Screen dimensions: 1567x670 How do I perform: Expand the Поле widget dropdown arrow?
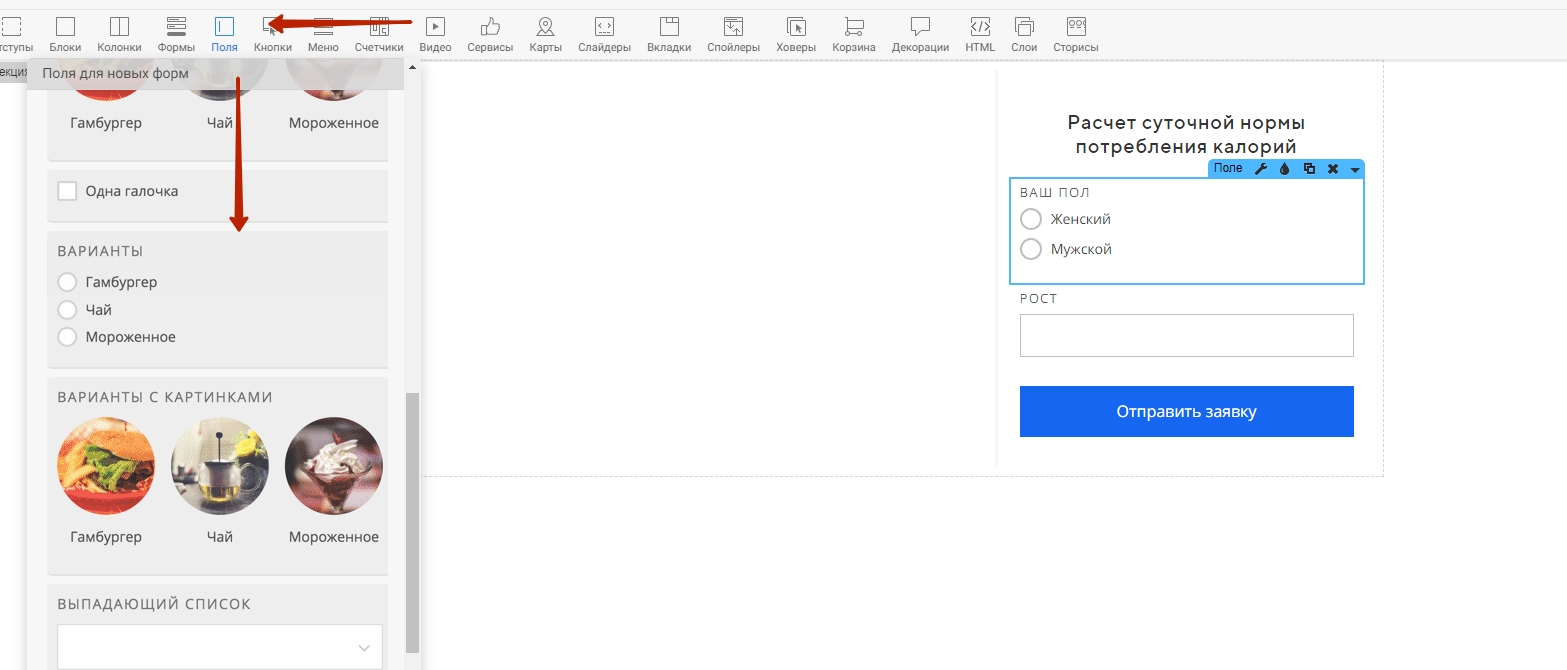[x=1354, y=170]
